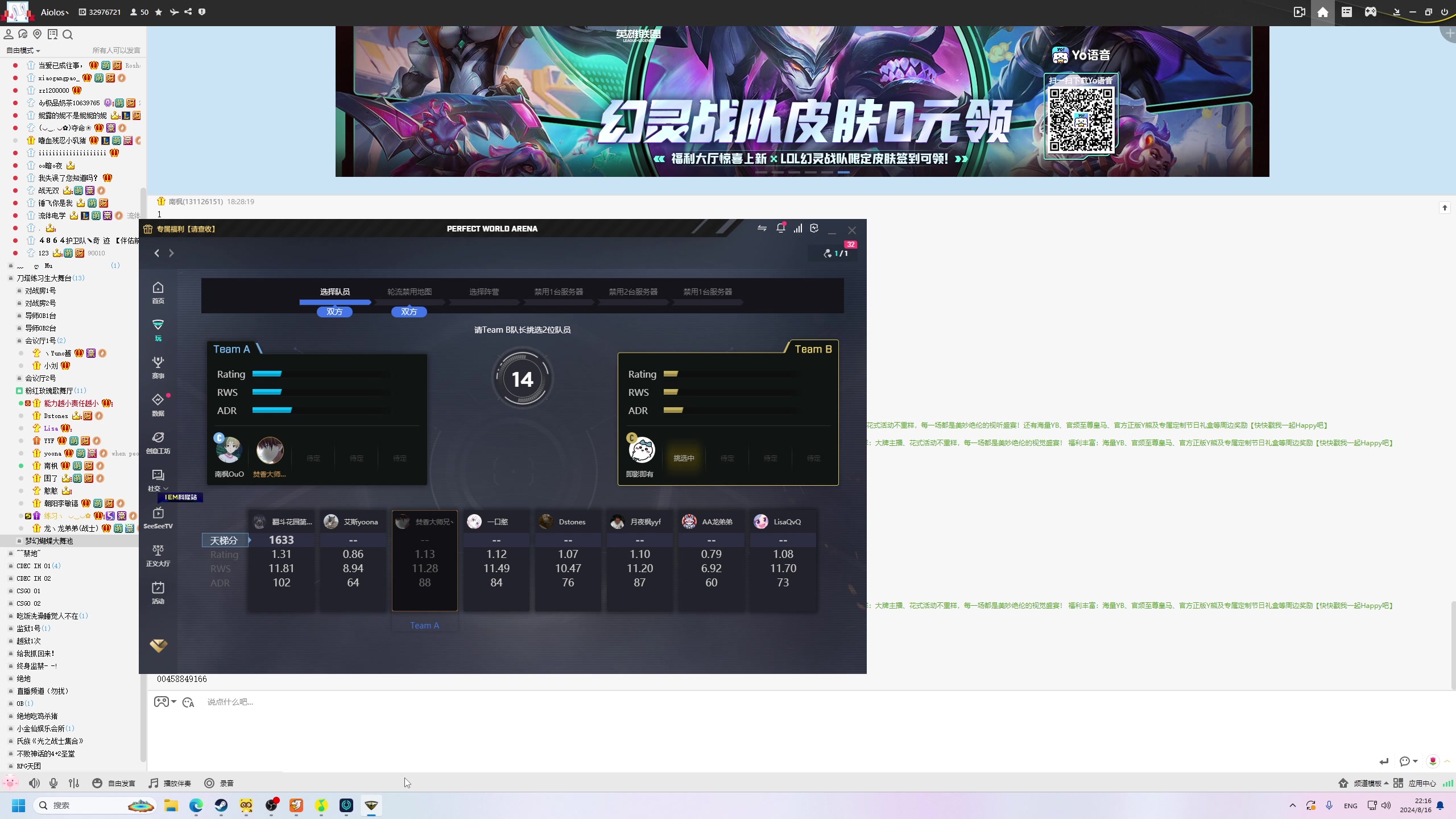Image resolution: width=1456 pixels, height=819 pixels.
Task: Go forward using the Arena right arrow
Action: [171, 253]
